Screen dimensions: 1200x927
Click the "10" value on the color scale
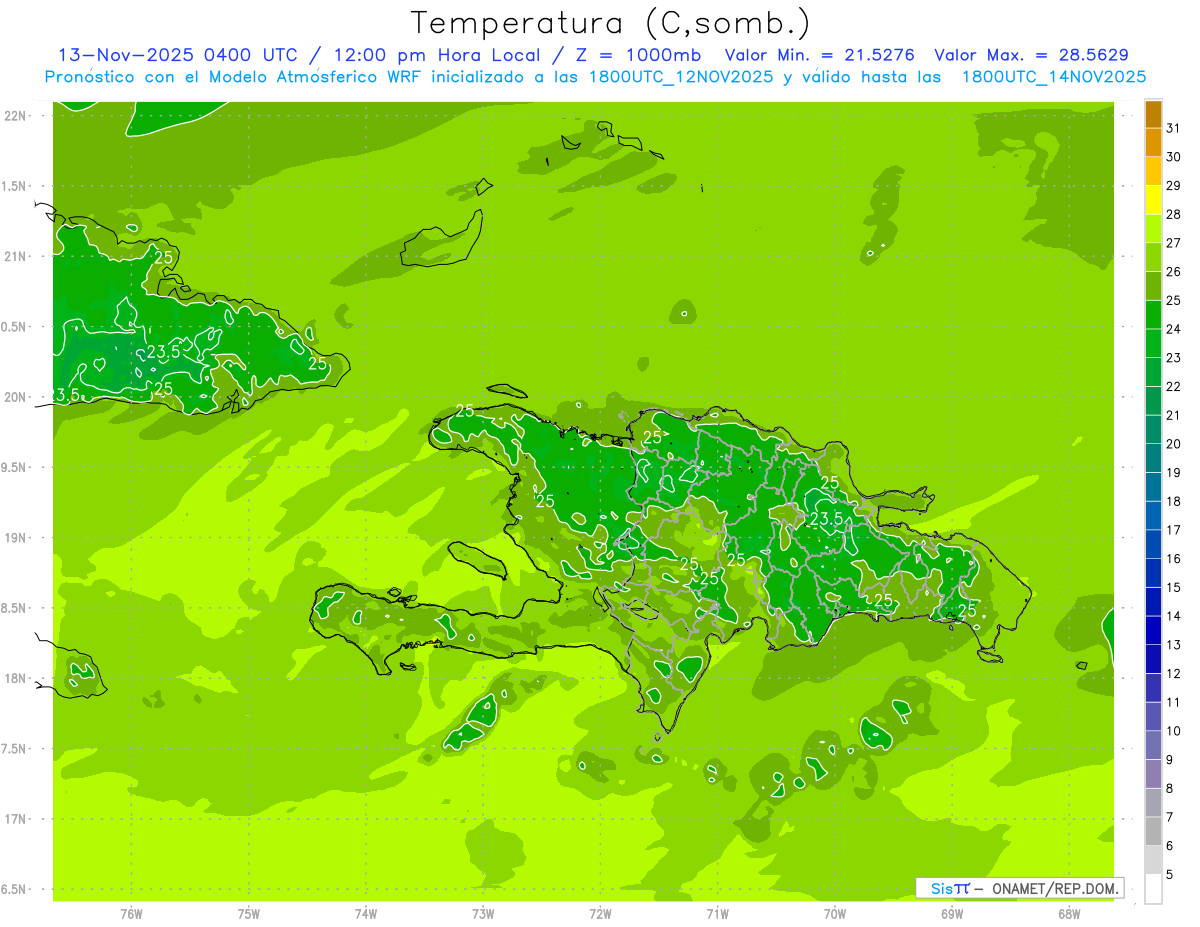[1174, 731]
